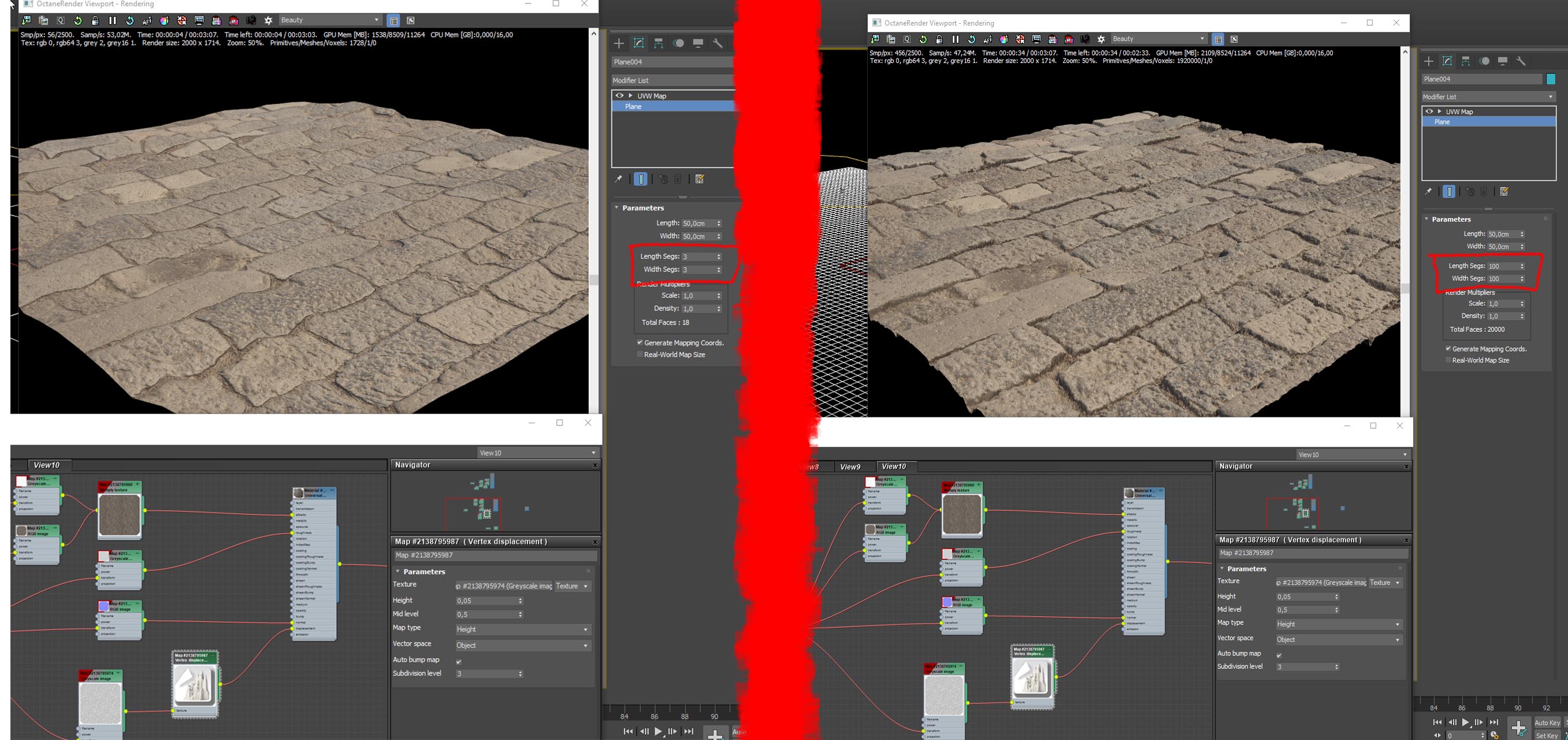Viewport: 1568px width, 740px height.
Task: Open Hierarchy tab in left command panel
Action: point(659,43)
